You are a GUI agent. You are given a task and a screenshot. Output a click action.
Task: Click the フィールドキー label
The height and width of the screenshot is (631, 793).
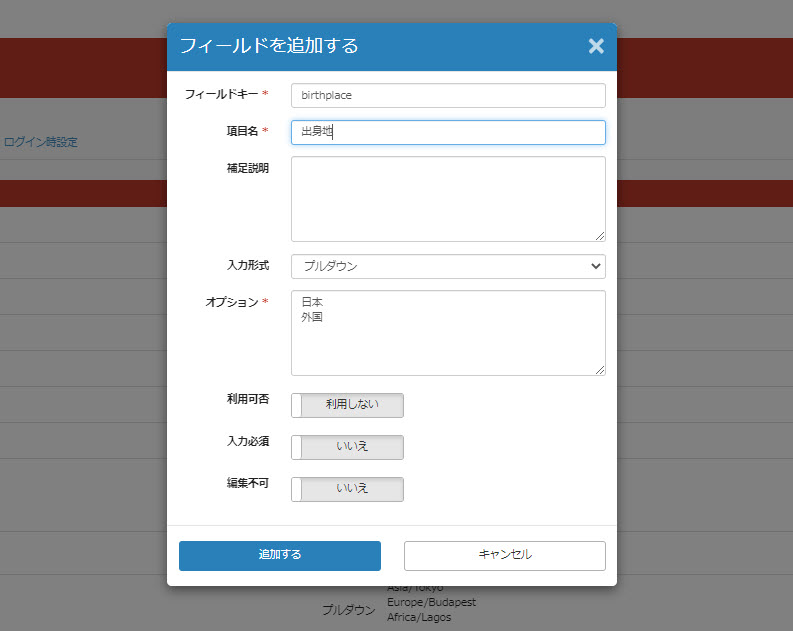click(221, 94)
